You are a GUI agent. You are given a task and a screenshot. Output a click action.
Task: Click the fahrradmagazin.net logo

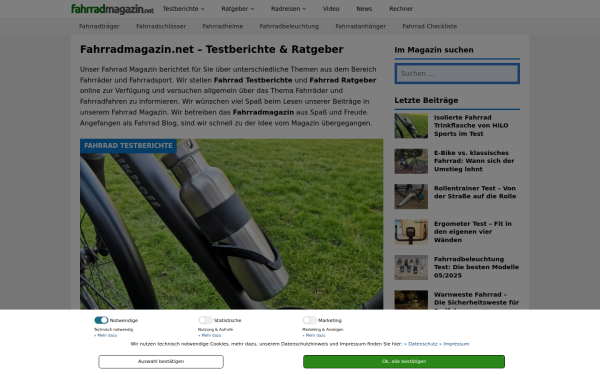pos(112,9)
